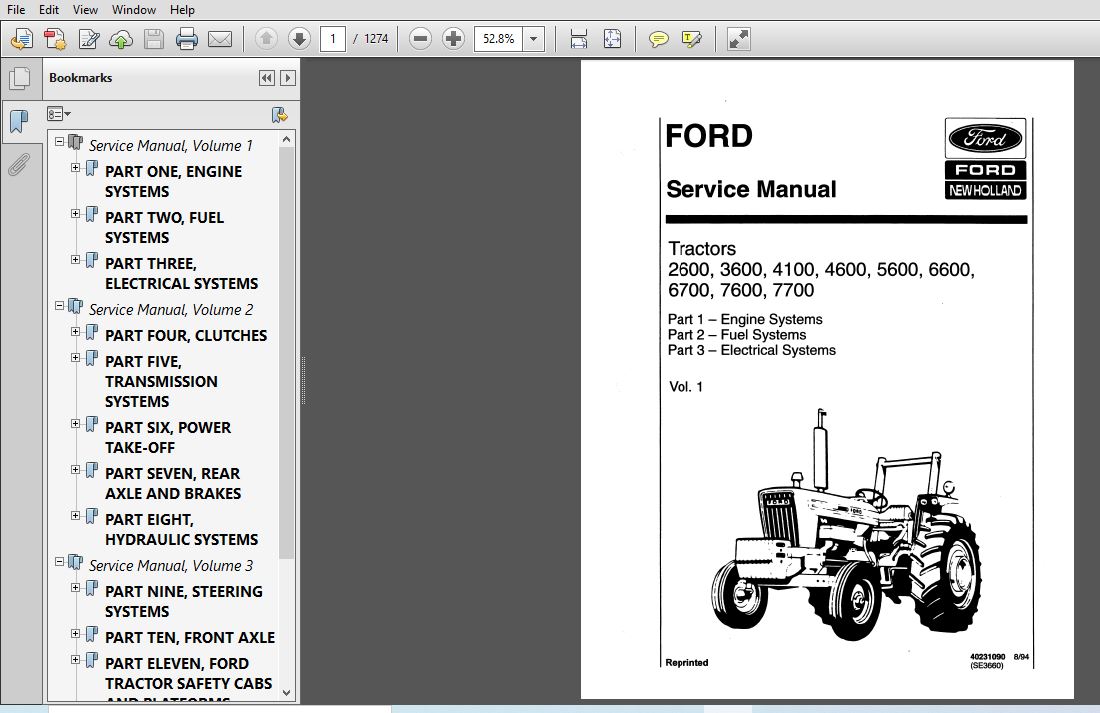Click the Open file toolbar icon
Image resolution: width=1100 pixels, height=713 pixels.
pos(22,39)
